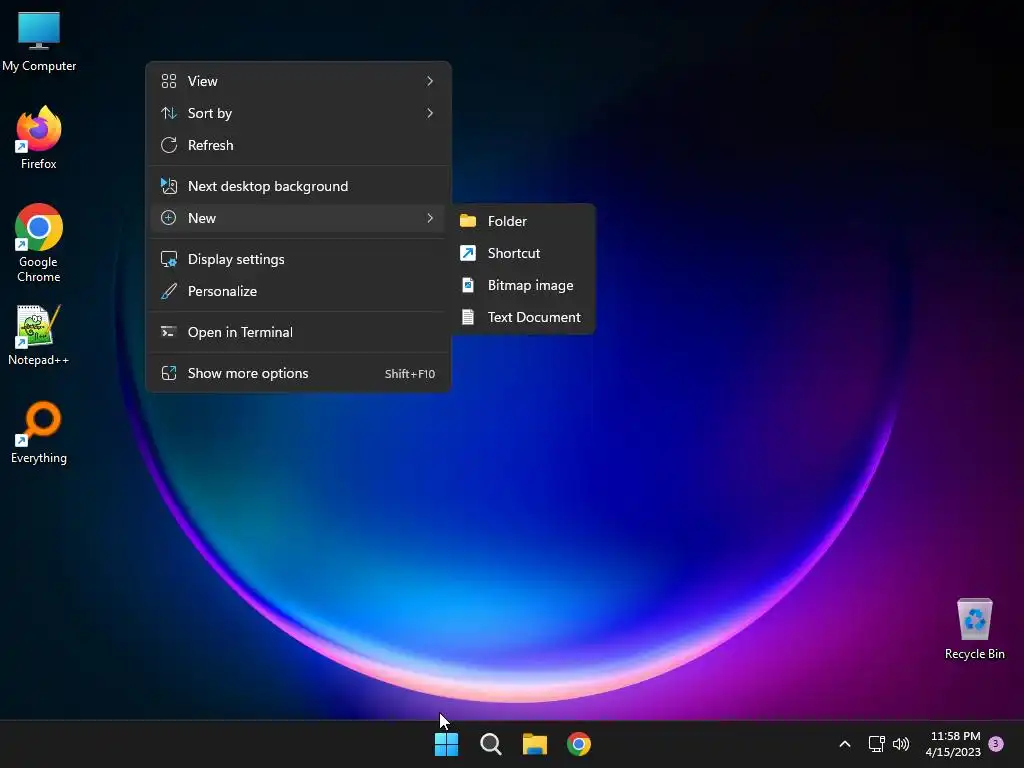Choose Refresh in the context menu

pyautogui.click(x=298, y=145)
